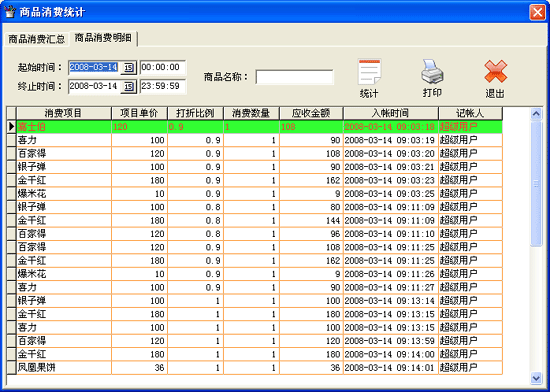Image resolution: width=550 pixels, height=392 pixels.
Task: Click the start time field 00:00:00
Action: (163, 67)
